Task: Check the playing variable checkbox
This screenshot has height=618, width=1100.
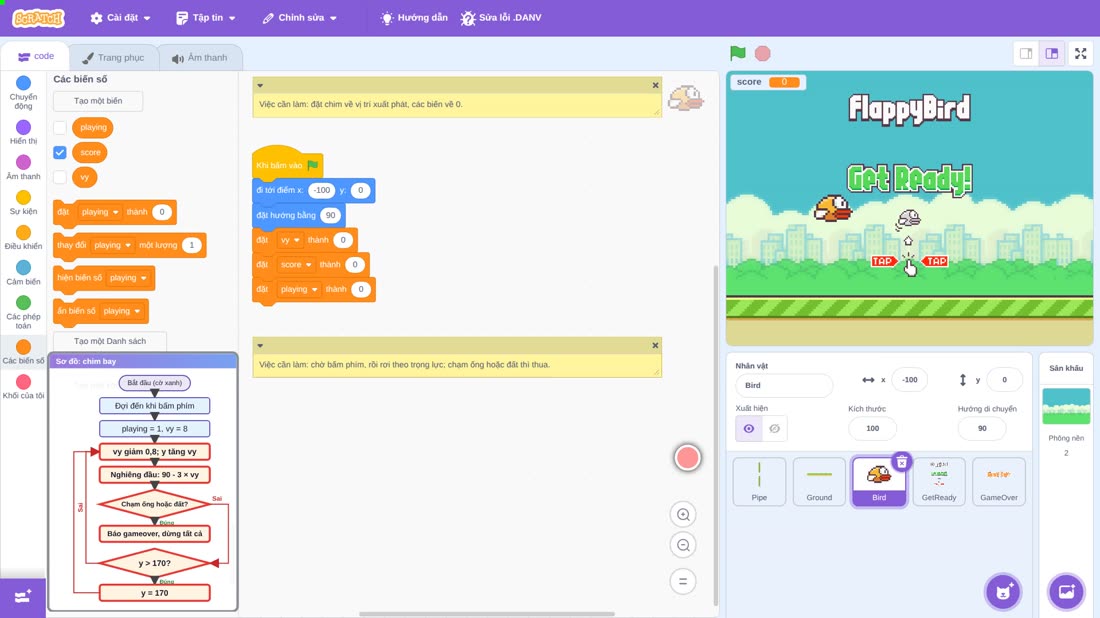Action: (60, 128)
